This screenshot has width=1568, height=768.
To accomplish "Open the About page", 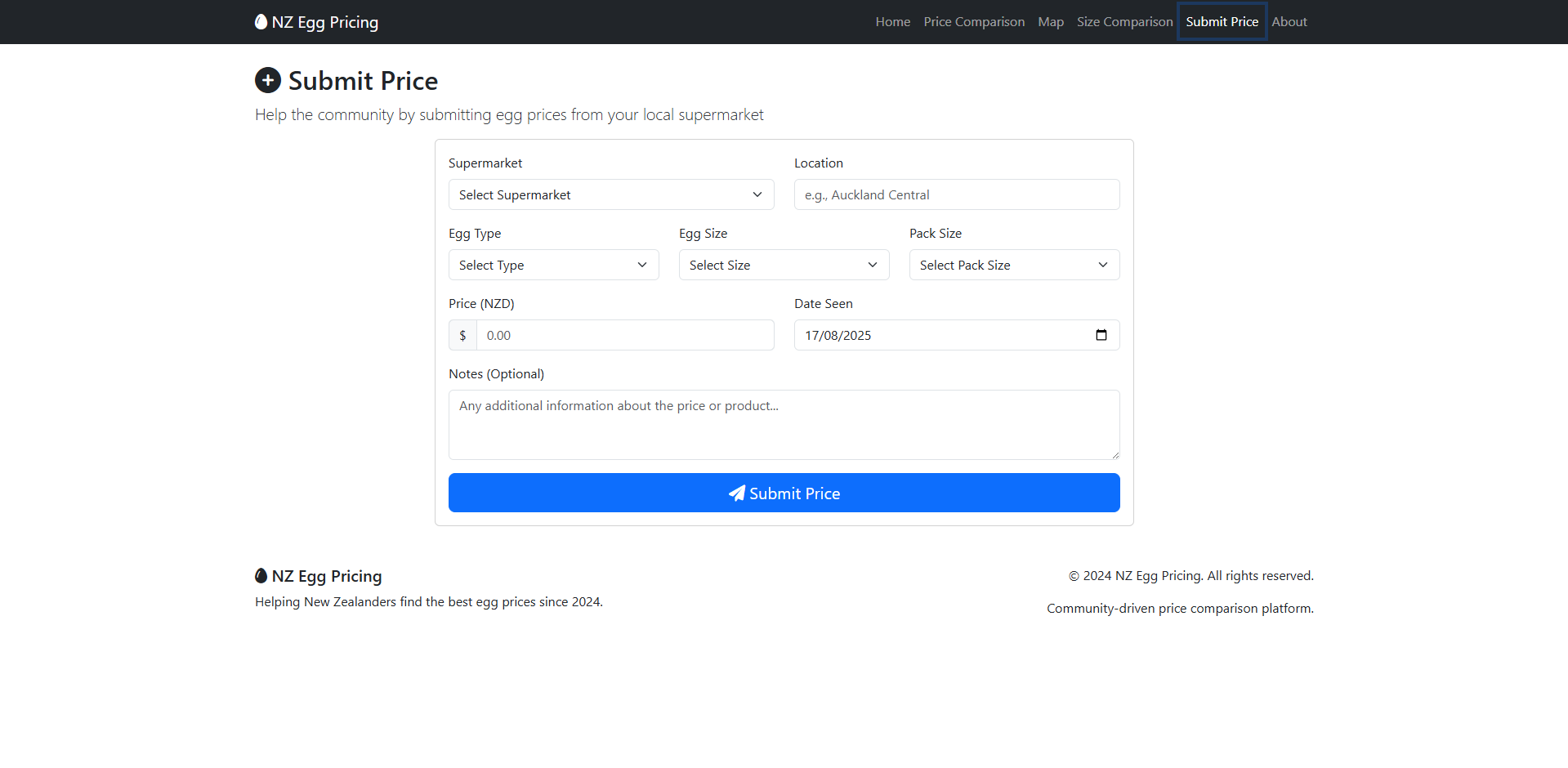I will click(x=1289, y=22).
